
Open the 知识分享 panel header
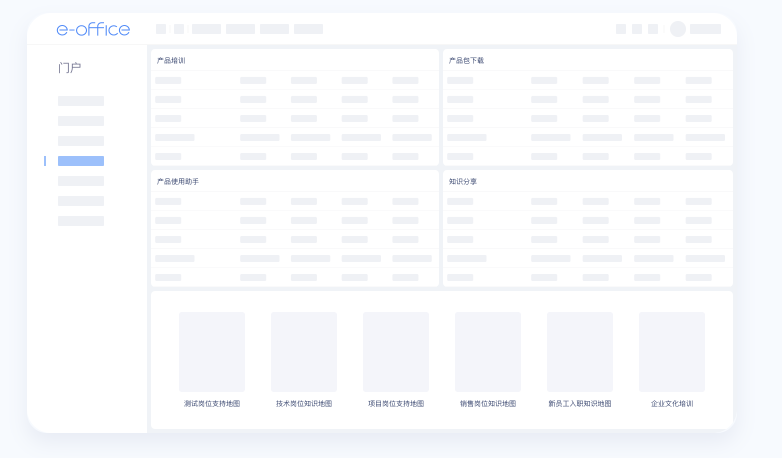click(x=463, y=181)
